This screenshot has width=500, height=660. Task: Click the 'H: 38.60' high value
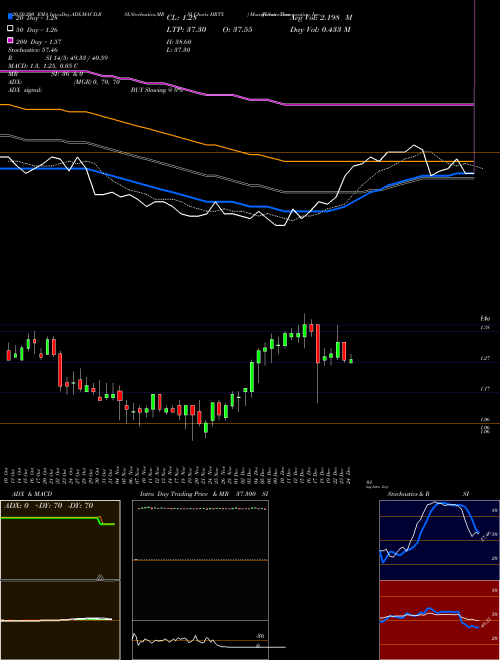pos(179,42)
